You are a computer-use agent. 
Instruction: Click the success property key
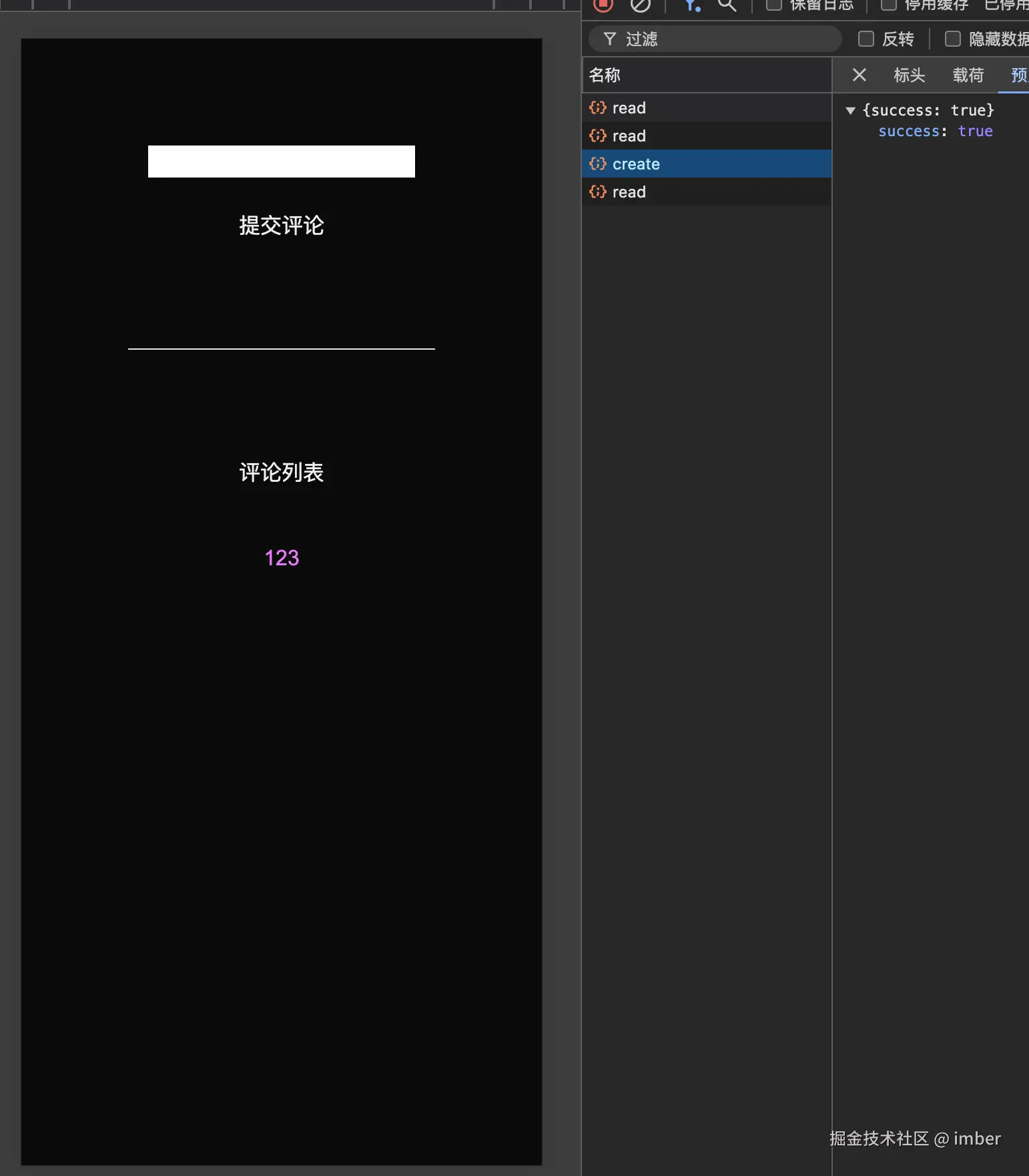[x=910, y=131]
